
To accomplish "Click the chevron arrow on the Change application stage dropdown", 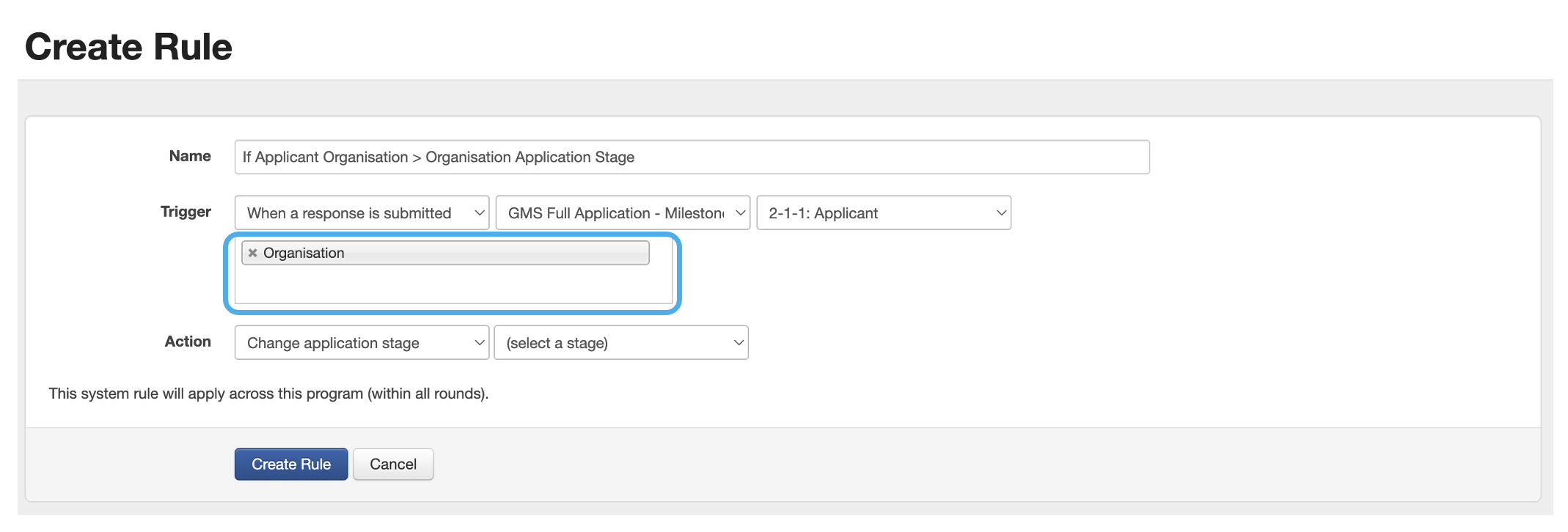I will point(479,343).
